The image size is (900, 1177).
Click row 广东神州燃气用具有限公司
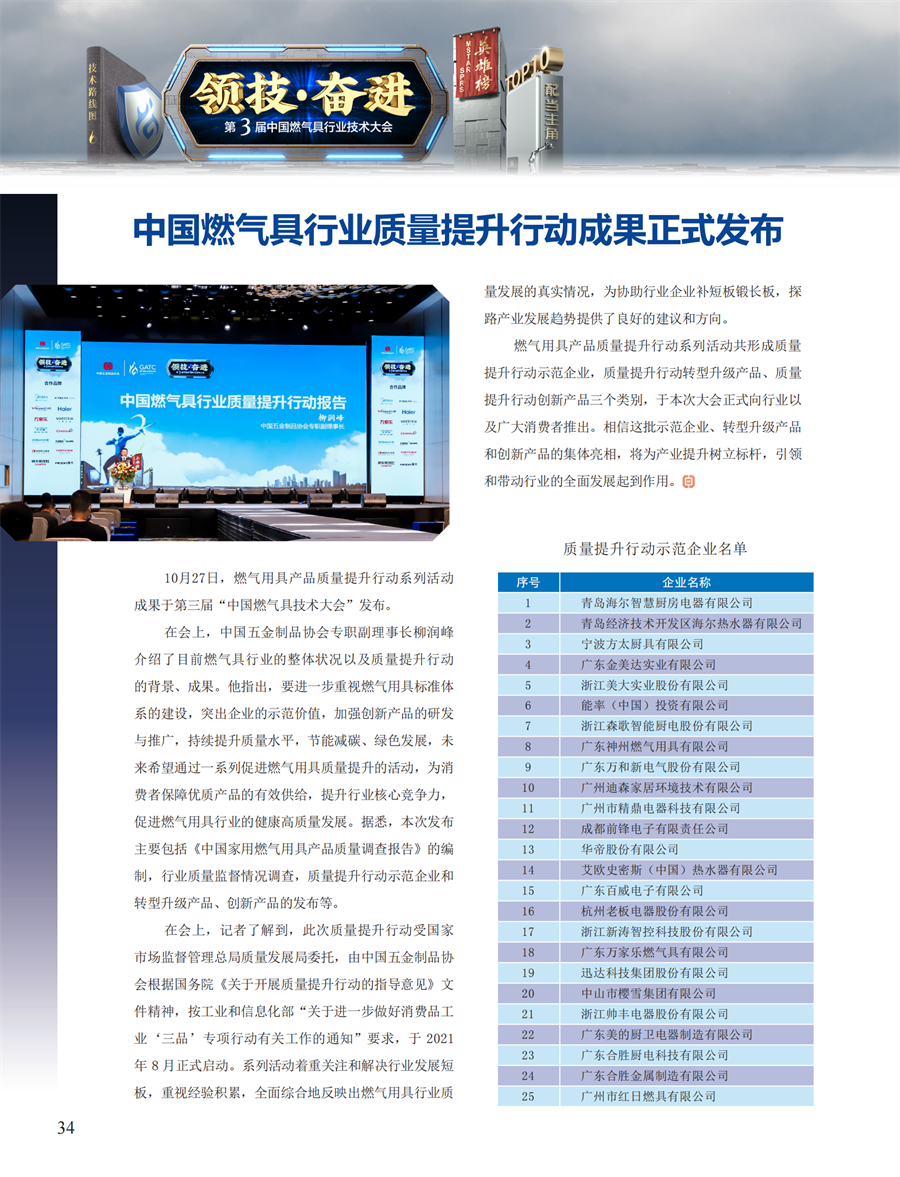tap(655, 747)
